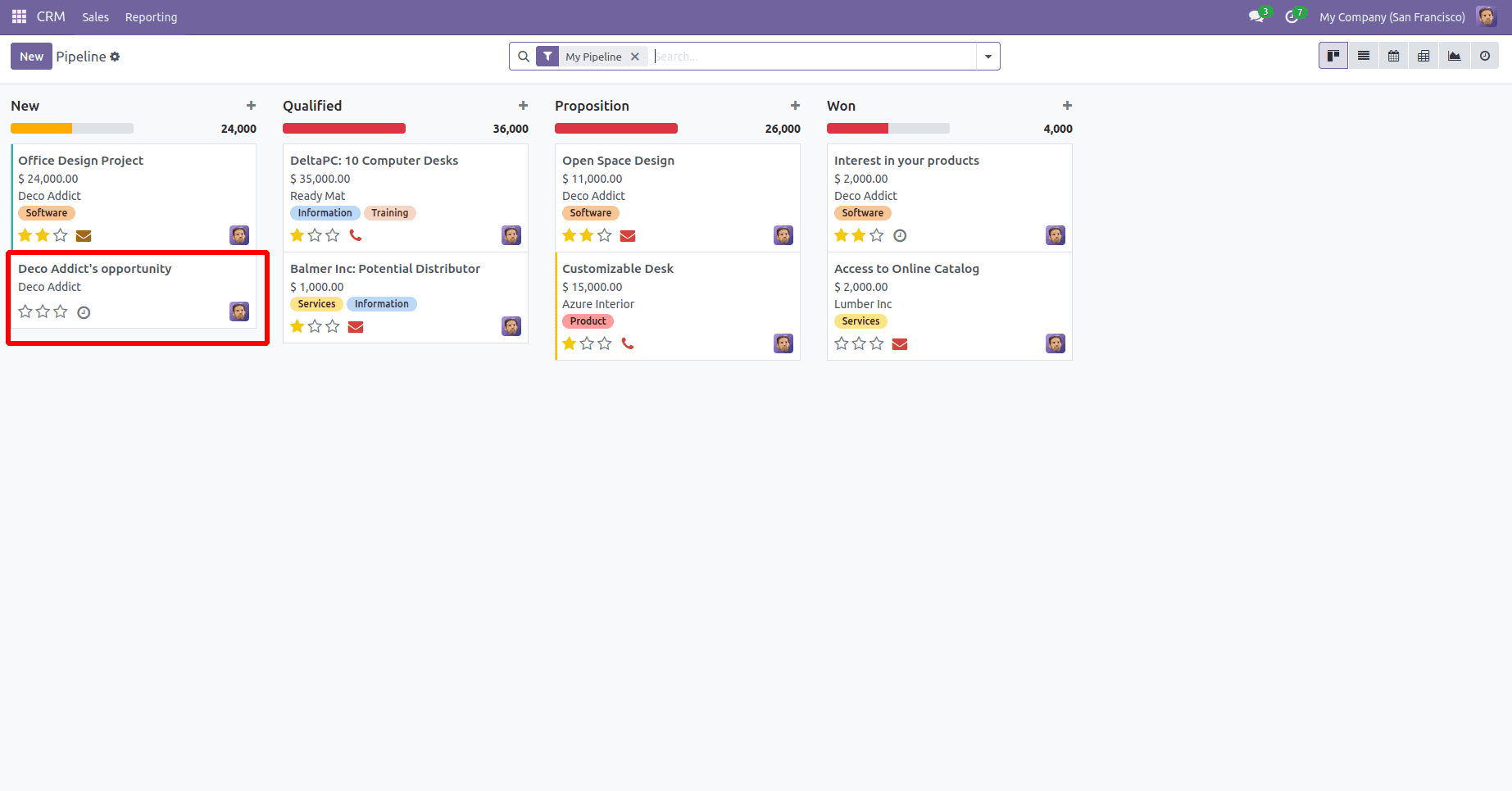Open the apps grid menu icon

click(19, 16)
